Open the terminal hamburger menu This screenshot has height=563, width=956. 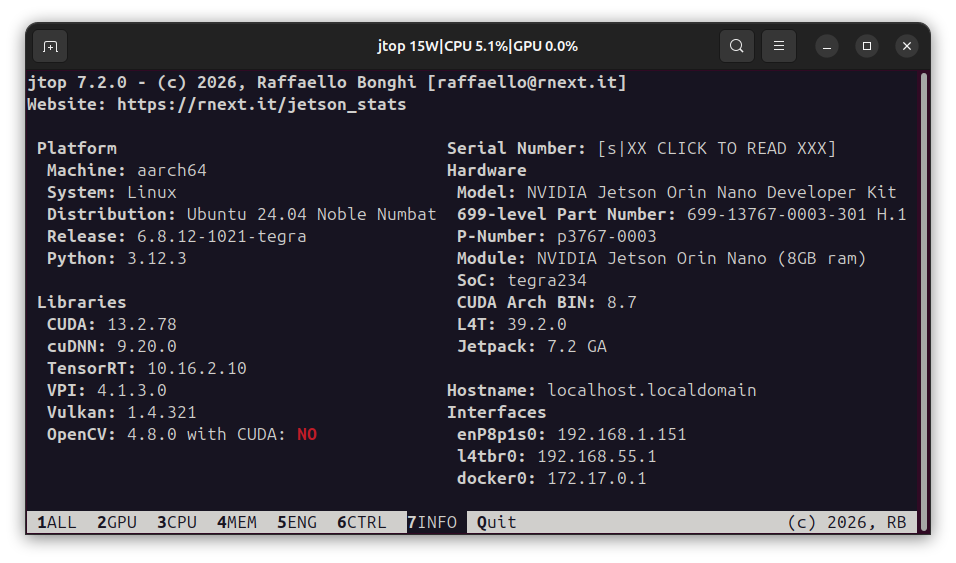click(779, 46)
